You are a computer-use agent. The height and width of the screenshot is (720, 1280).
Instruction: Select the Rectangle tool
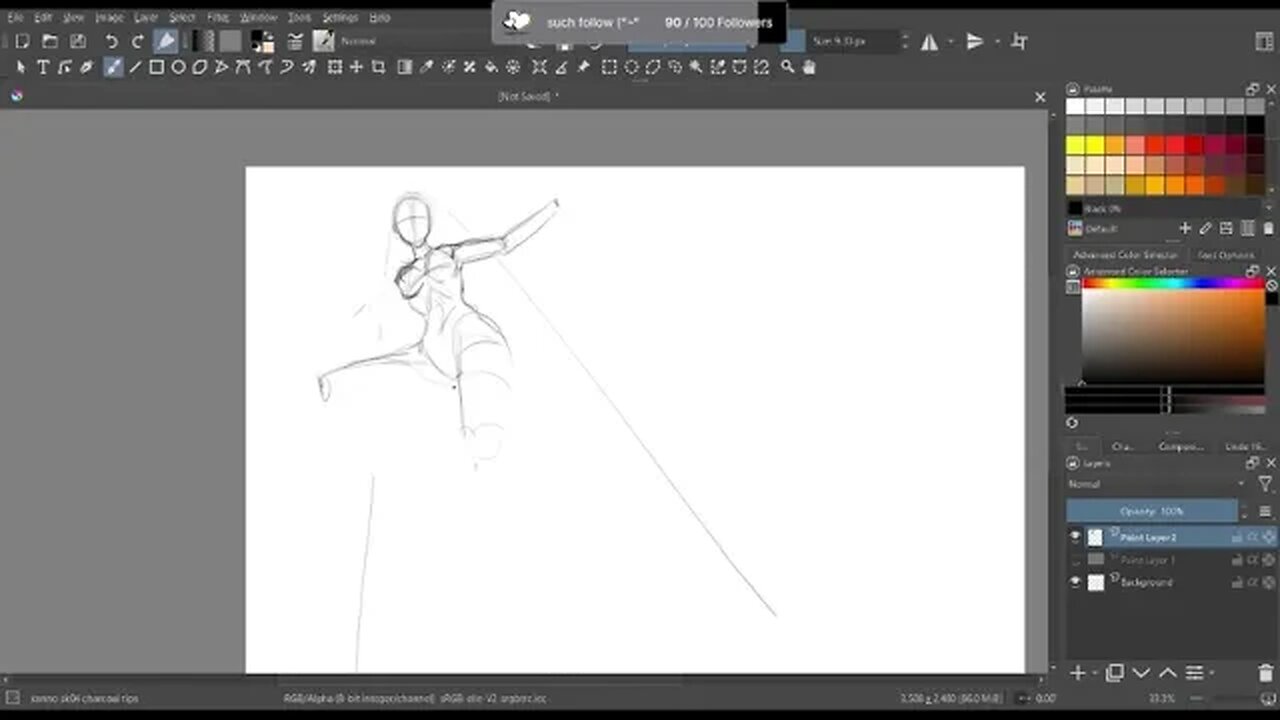pos(157,67)
